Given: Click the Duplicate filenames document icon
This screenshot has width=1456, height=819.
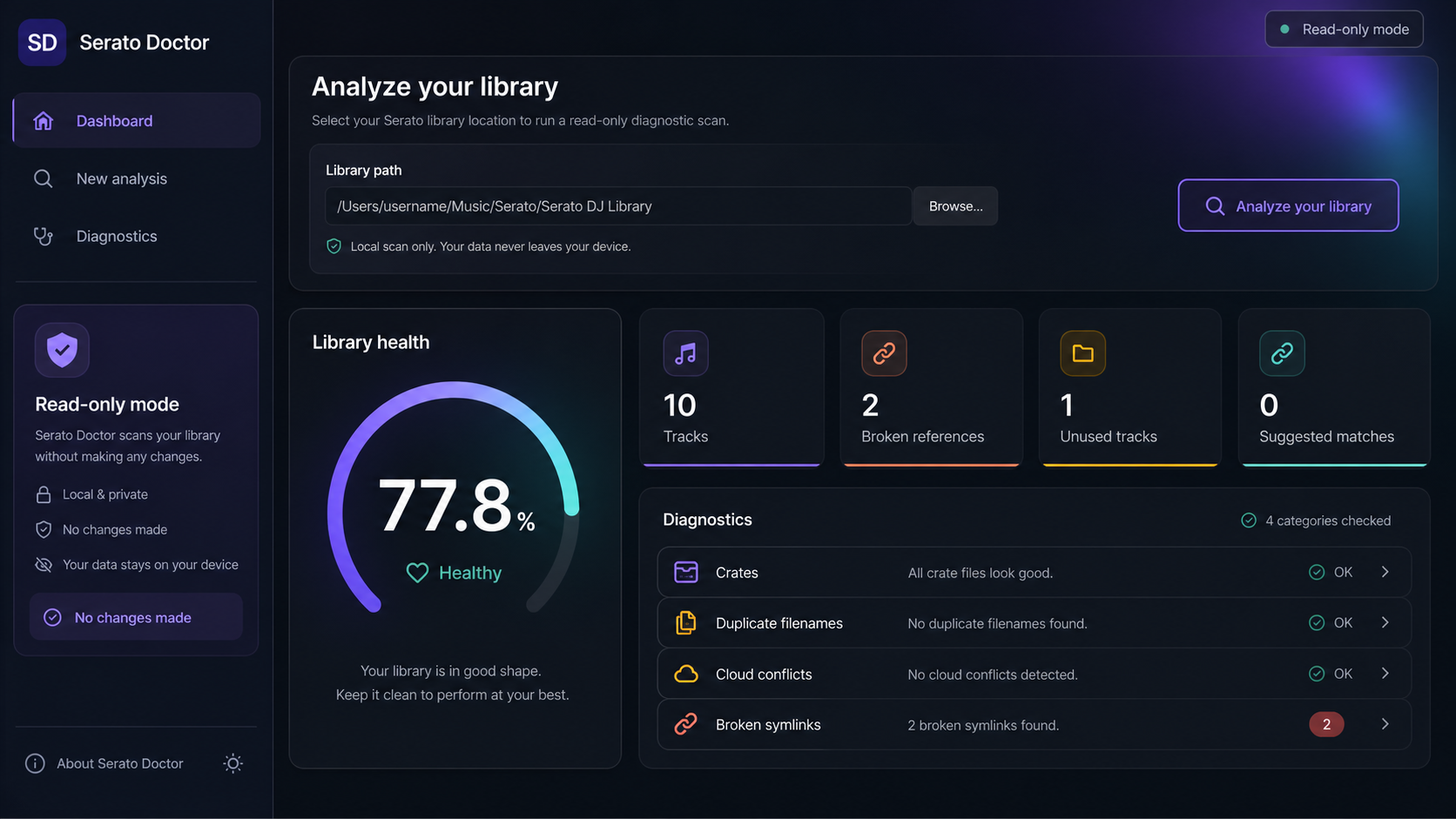Looking at the screenshot, I should [x=686, y=622].
